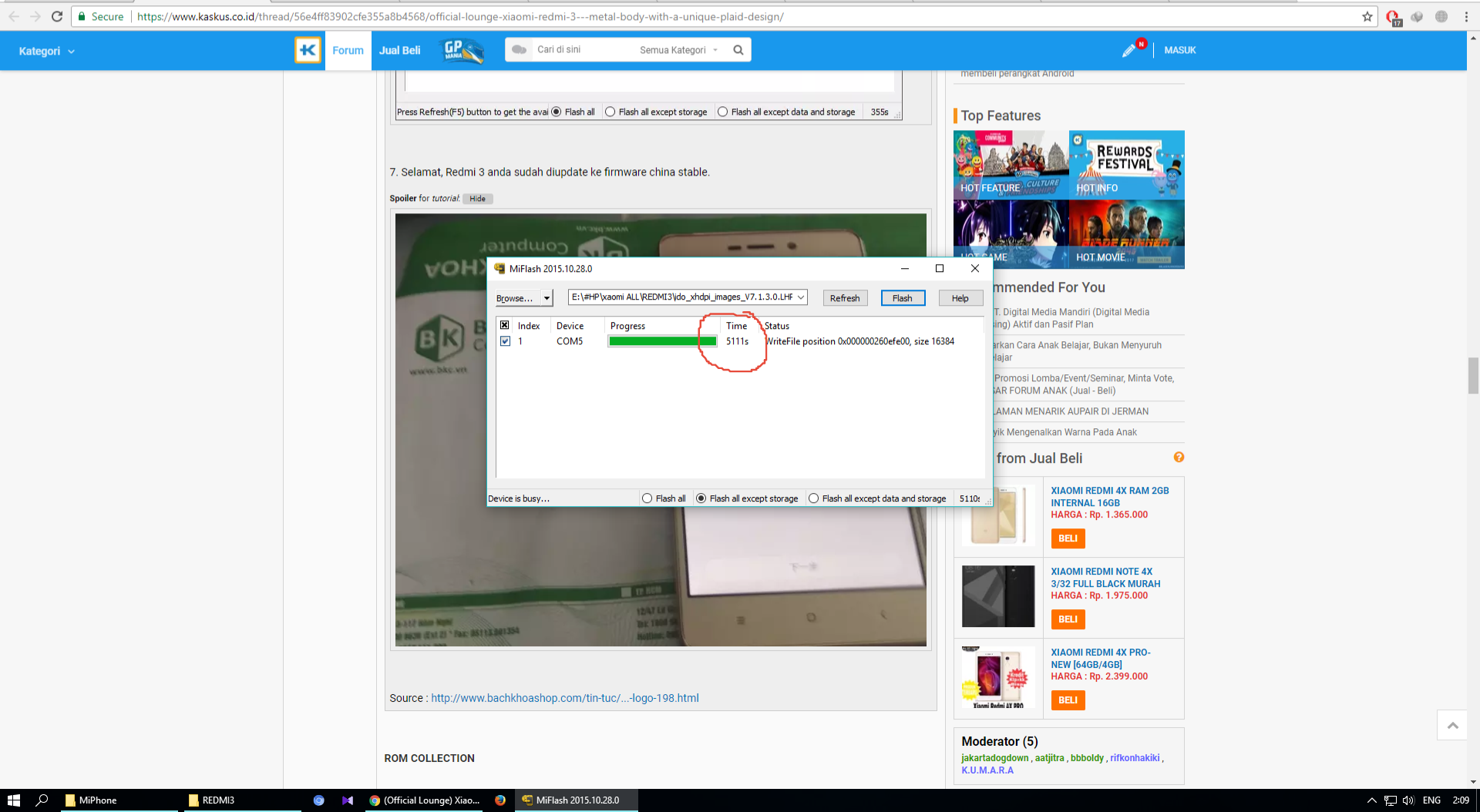Hide the tutorial spoiler
The height and width of the screenshot is (812, 1480).
pyautogui.click(x=478, y=199)
